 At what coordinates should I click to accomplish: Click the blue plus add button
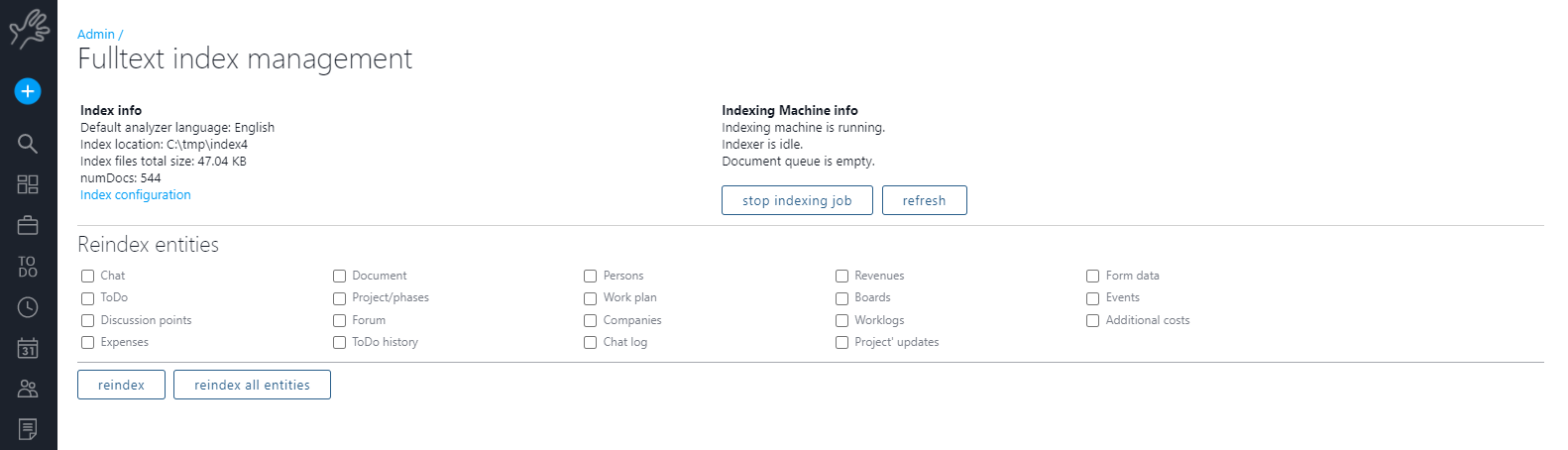[28, 91]
